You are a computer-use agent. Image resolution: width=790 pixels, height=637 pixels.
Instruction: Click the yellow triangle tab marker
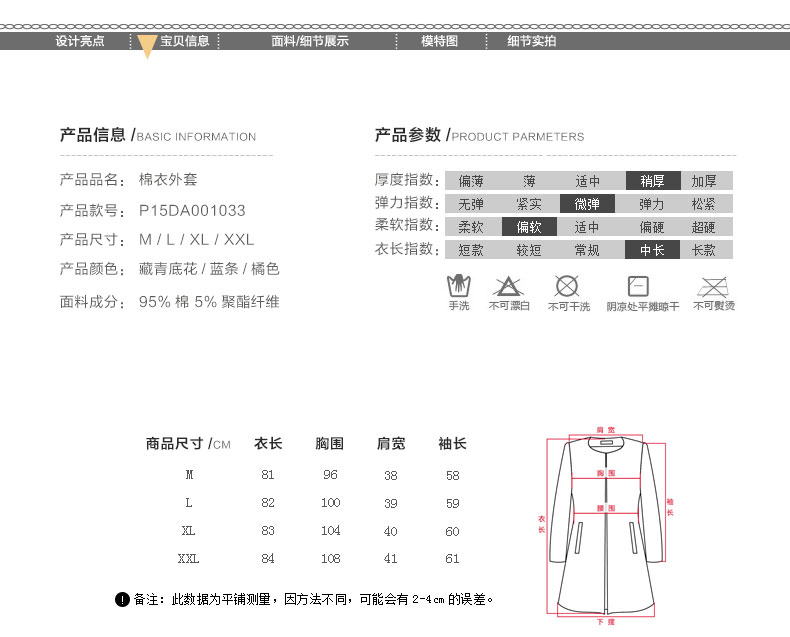point(147,47)
